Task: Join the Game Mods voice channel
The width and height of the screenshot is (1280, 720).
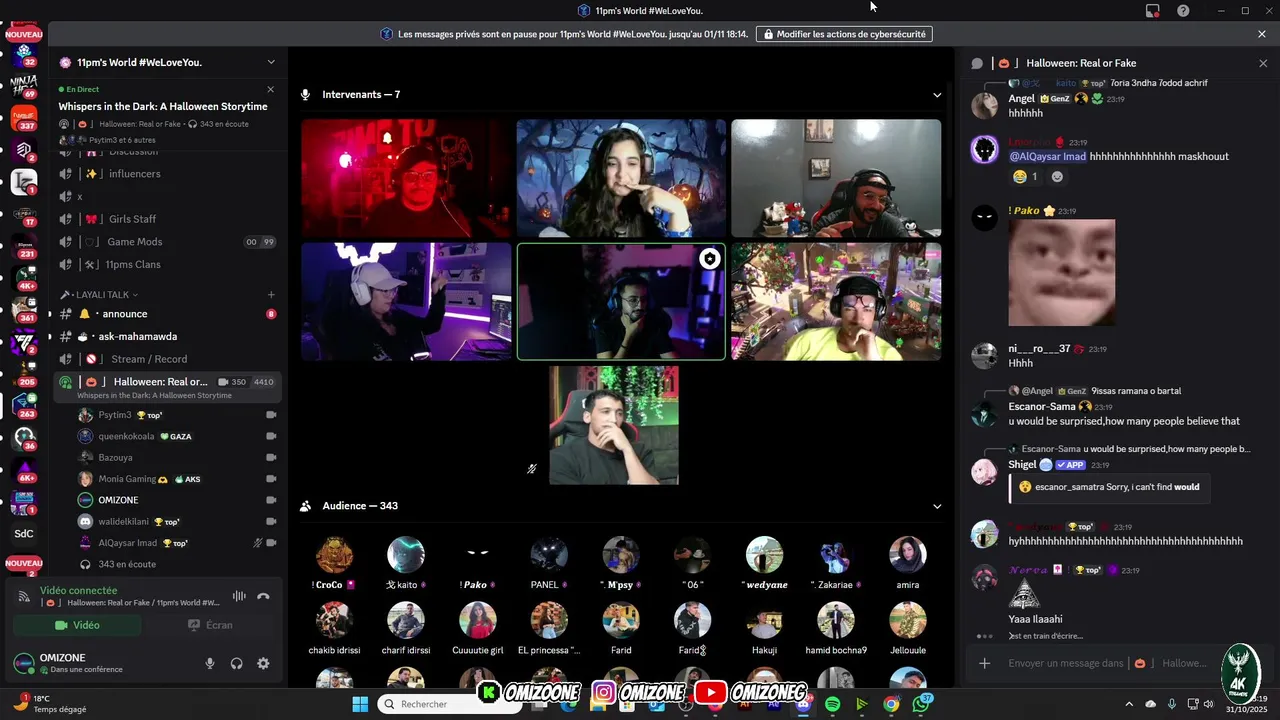Action: (167, 242)
